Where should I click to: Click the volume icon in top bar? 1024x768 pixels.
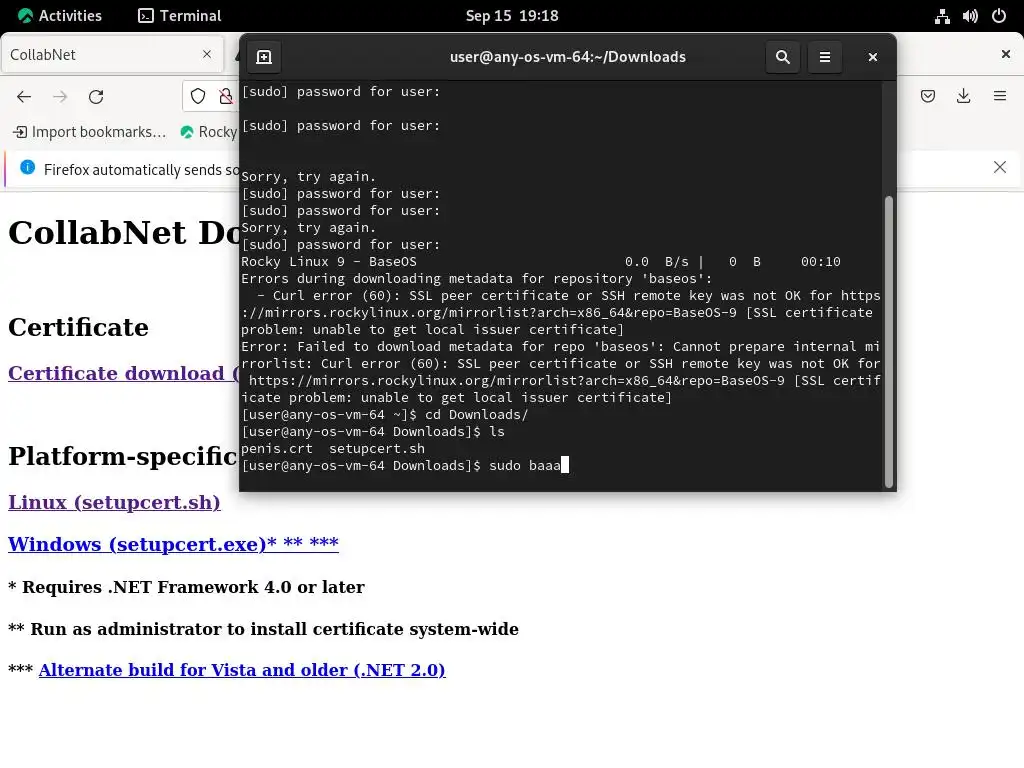click(x=970, y=16)
